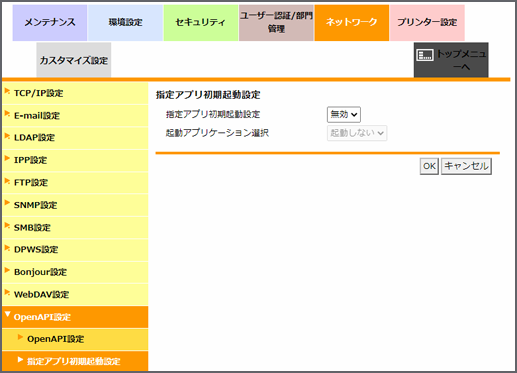Image resolution: width=517 pixels, height=373 pixels.
Task: Click arrow icon beside TCP/IP設定
Action: [7, 91]
